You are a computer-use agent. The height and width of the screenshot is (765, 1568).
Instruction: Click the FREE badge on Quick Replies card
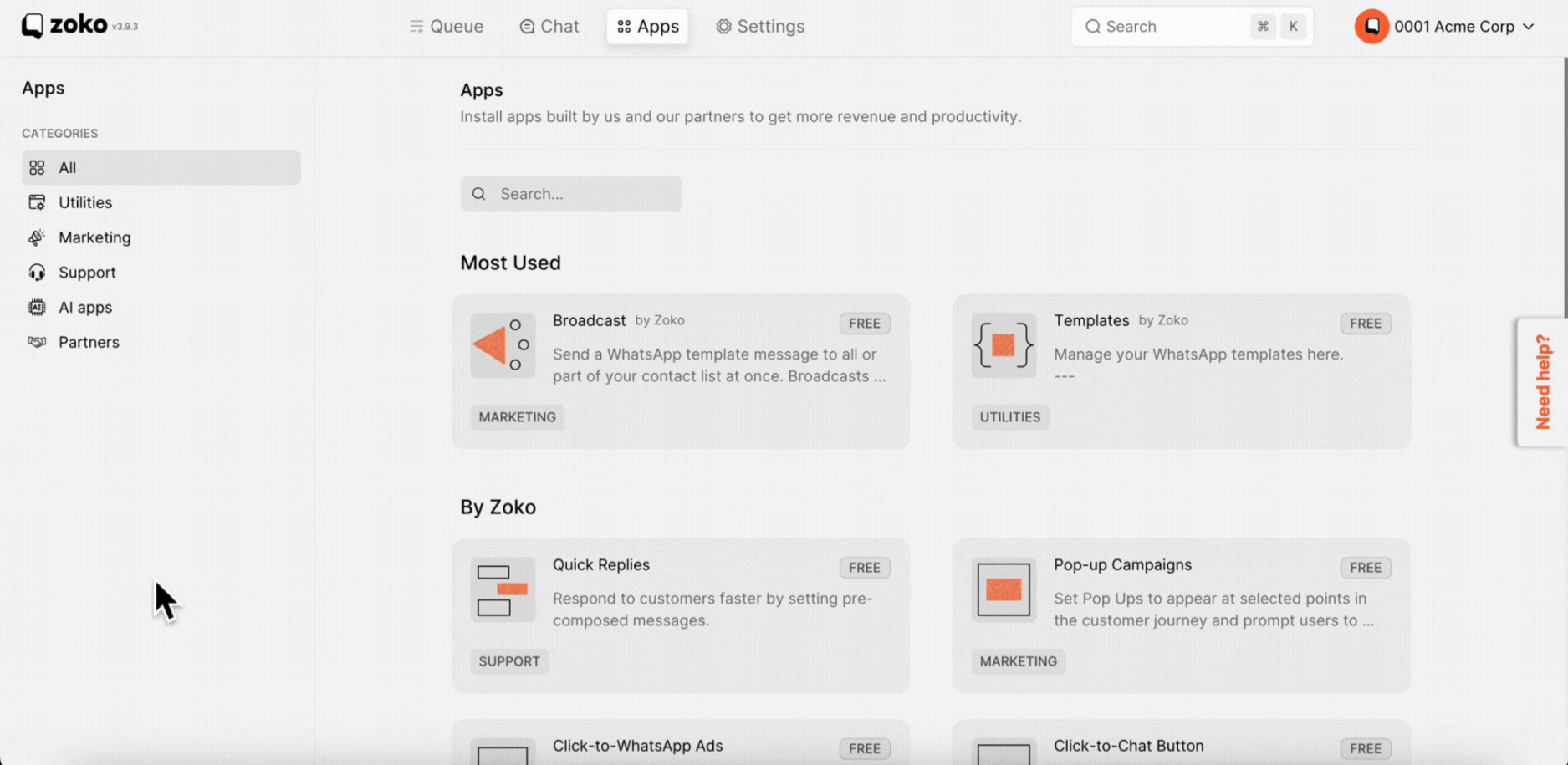pos(865,568)
